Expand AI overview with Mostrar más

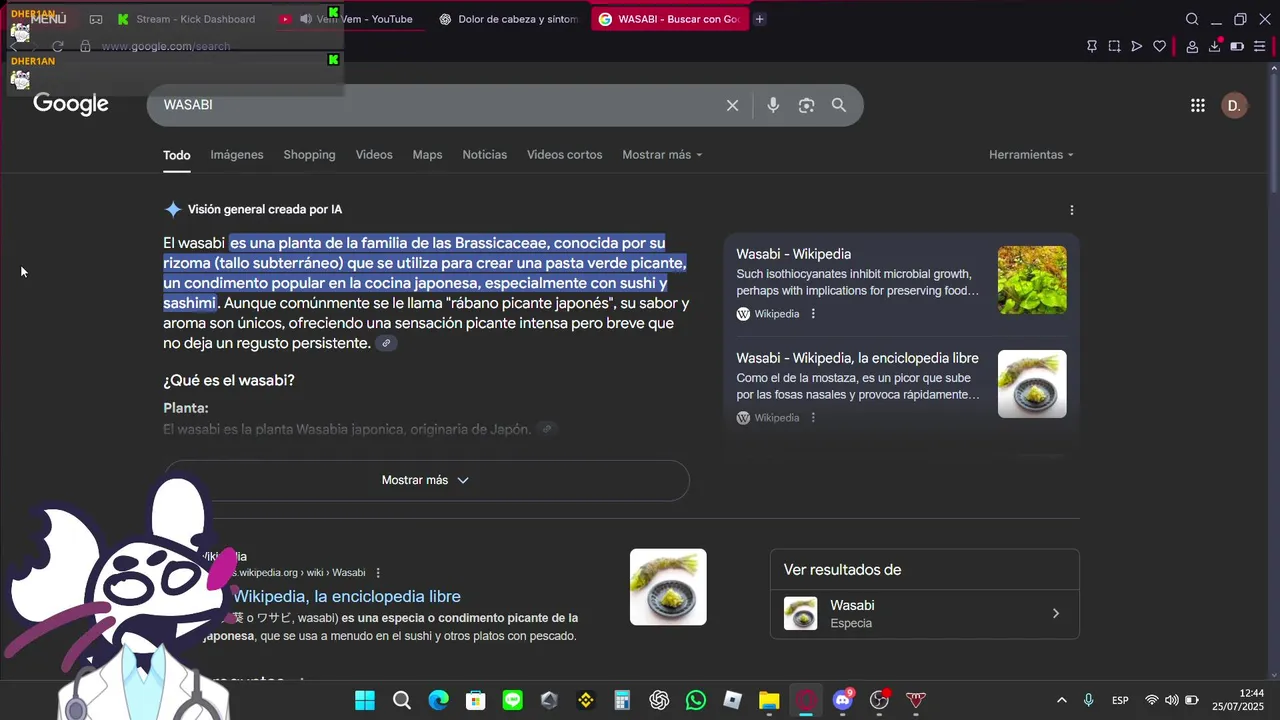tap(426, 480)
